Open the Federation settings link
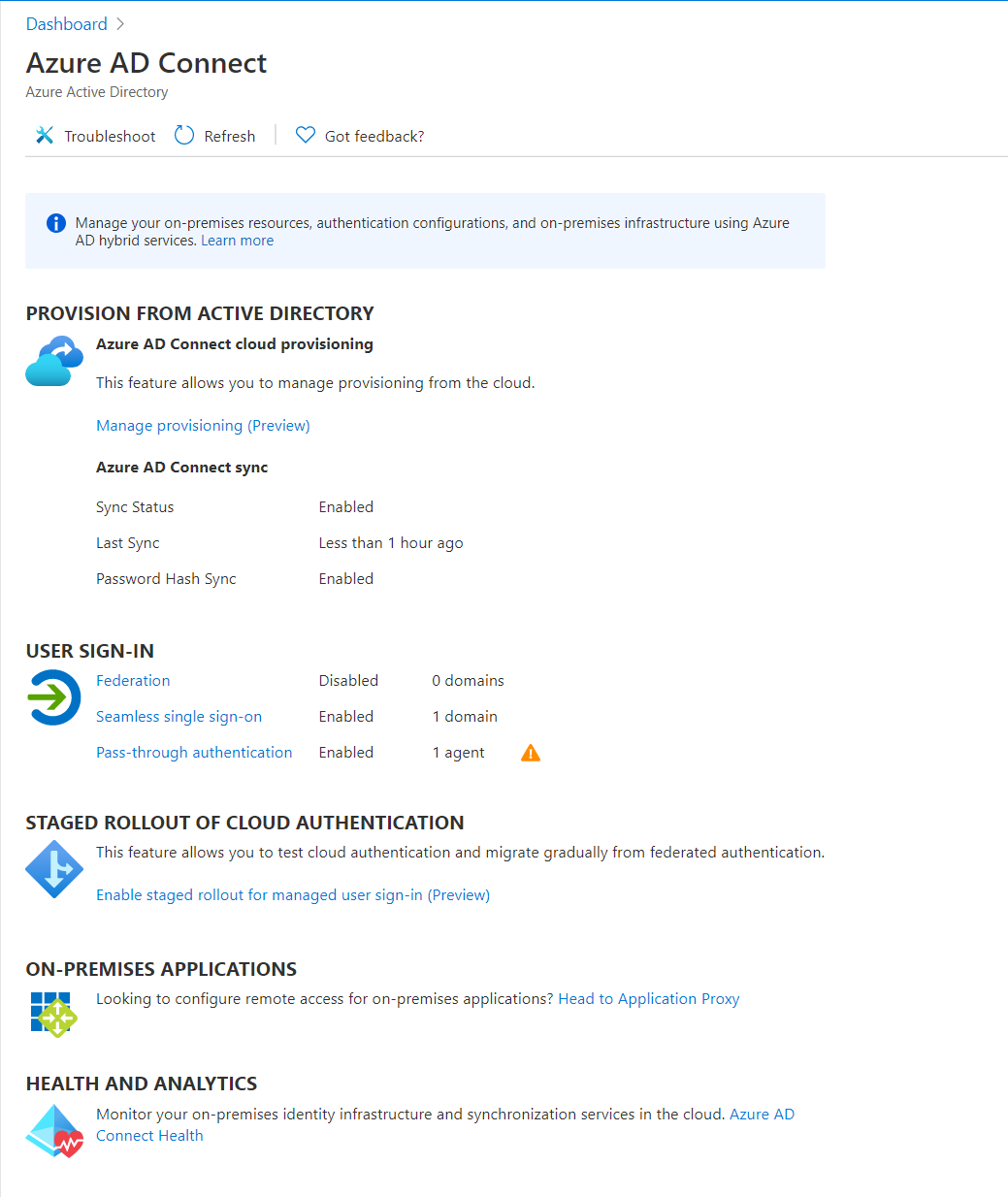Screen dimensions: 1008x1197 [x=133, y=681]
